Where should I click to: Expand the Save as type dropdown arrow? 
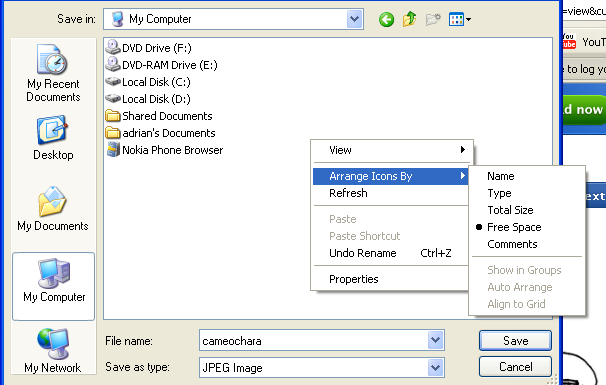pos(436,368)
